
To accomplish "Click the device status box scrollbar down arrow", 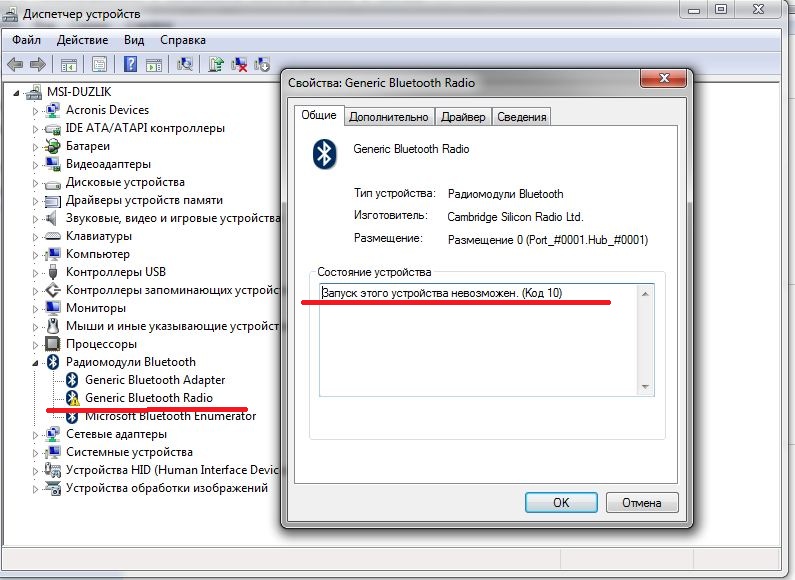I will pos(646,388).
